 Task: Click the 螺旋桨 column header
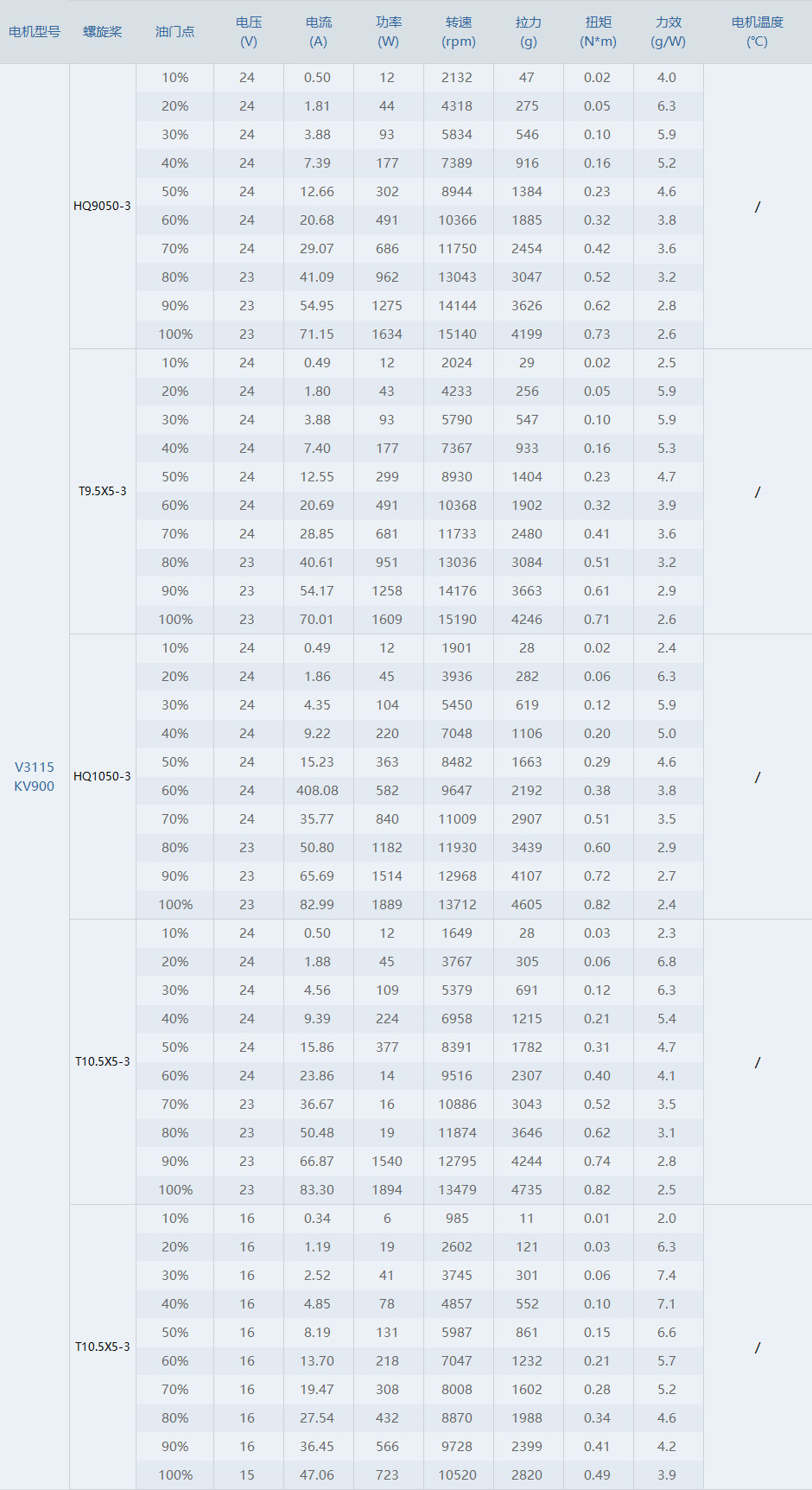click(103, 32)
